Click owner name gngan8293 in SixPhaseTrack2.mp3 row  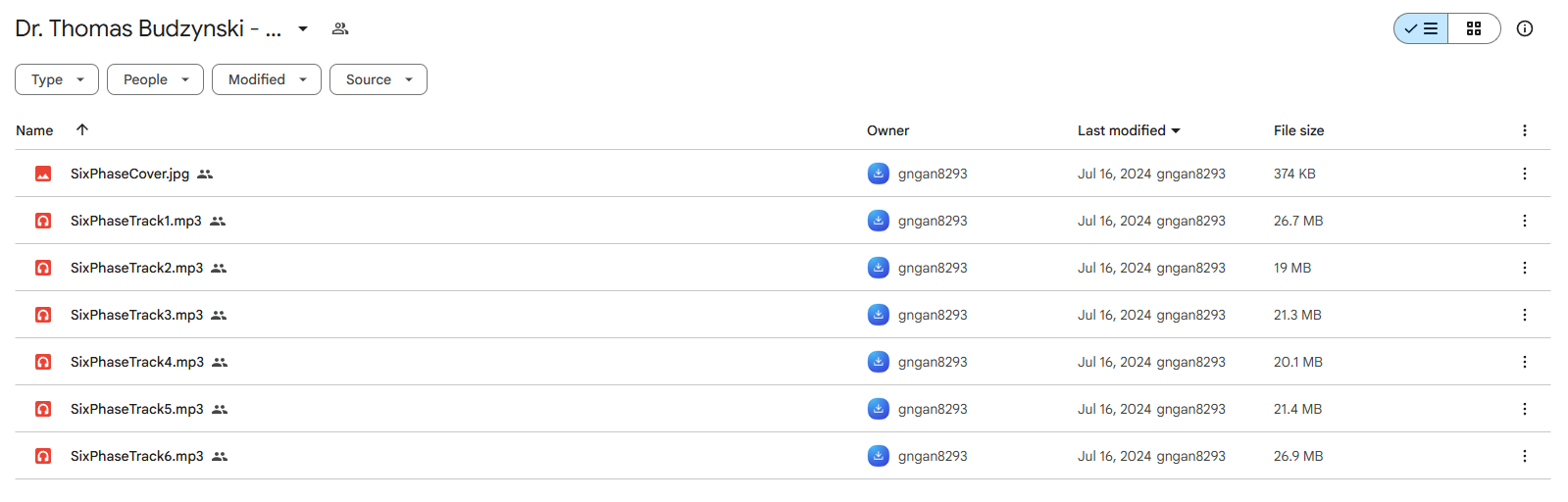933,268
